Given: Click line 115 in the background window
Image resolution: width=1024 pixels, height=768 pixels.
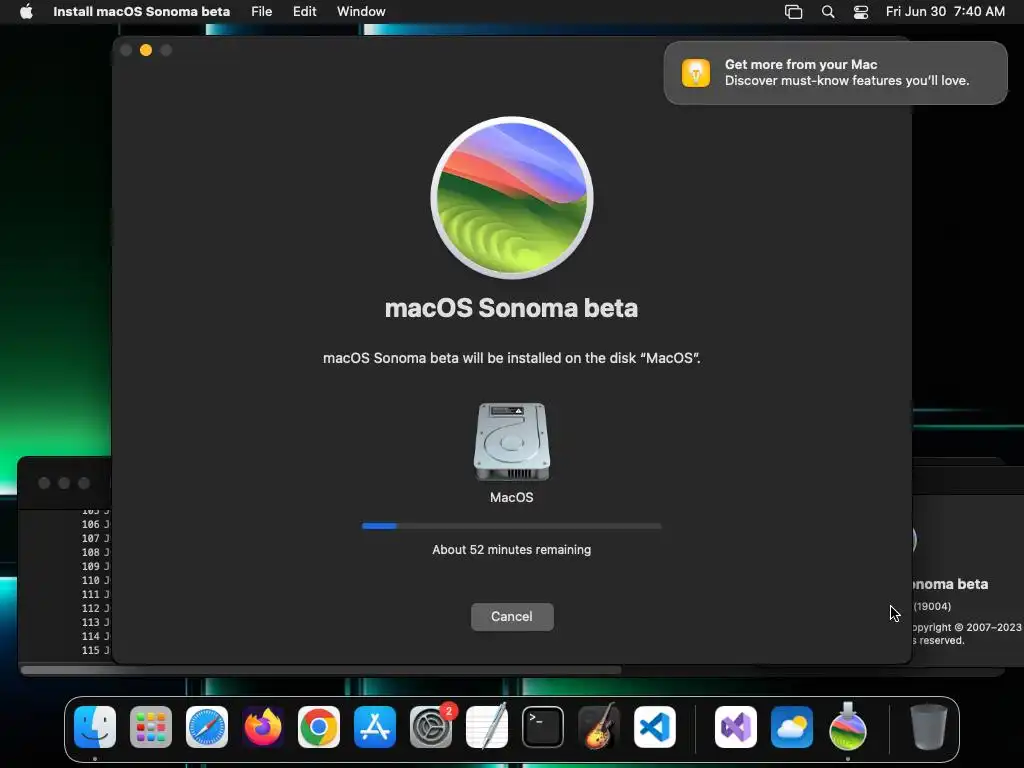Looking at the screenshot, I should click(x=95, y=650).
